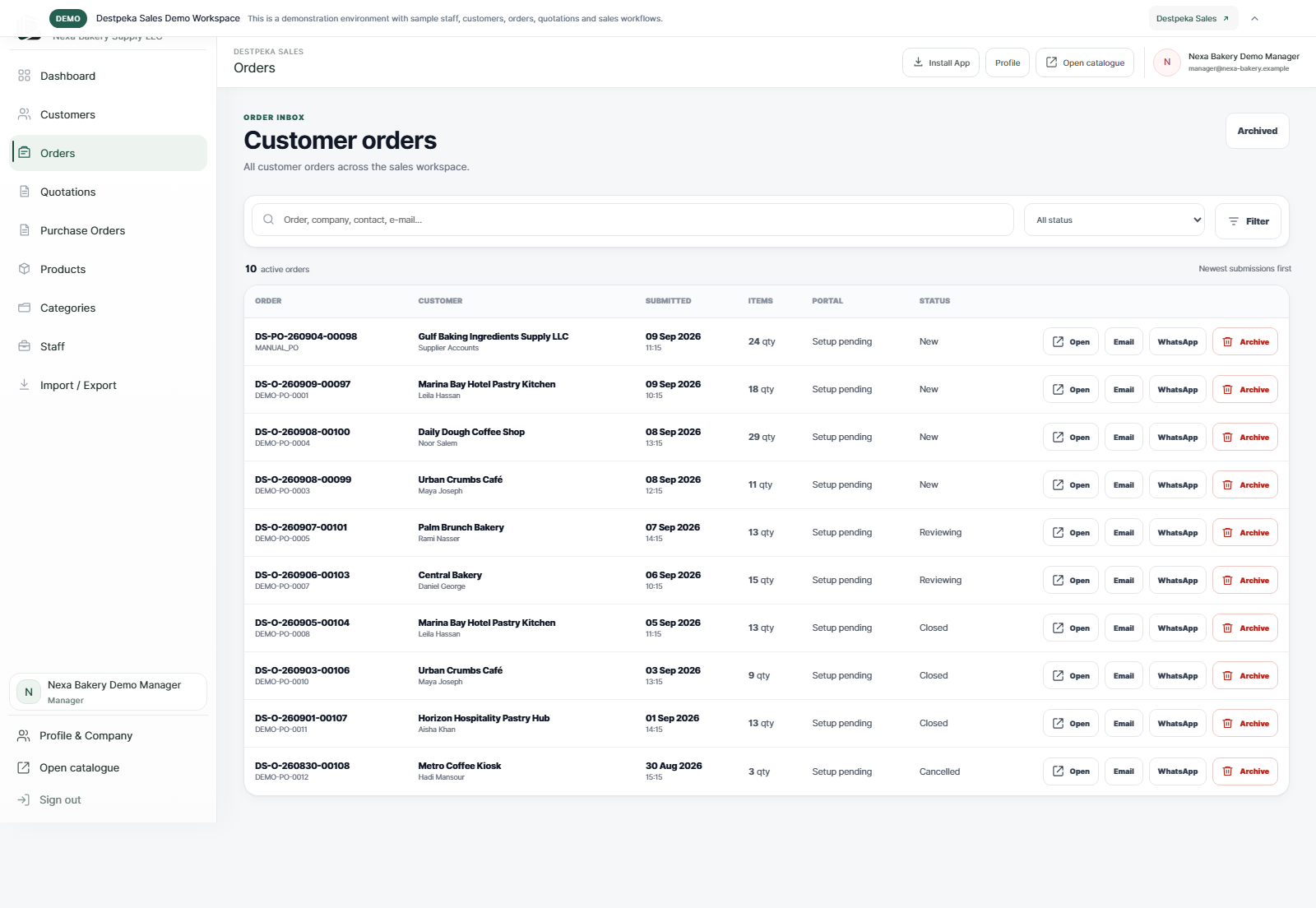Email order DS-O-260905-00104

(1123, 628)
